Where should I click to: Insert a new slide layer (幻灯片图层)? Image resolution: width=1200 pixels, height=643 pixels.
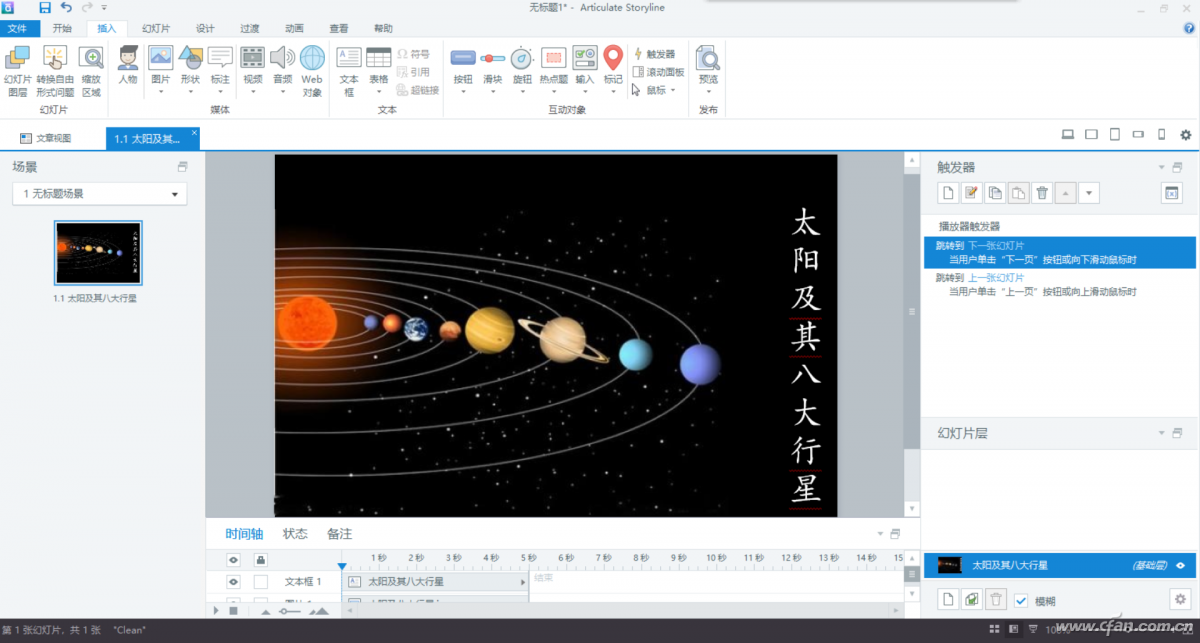18,71
